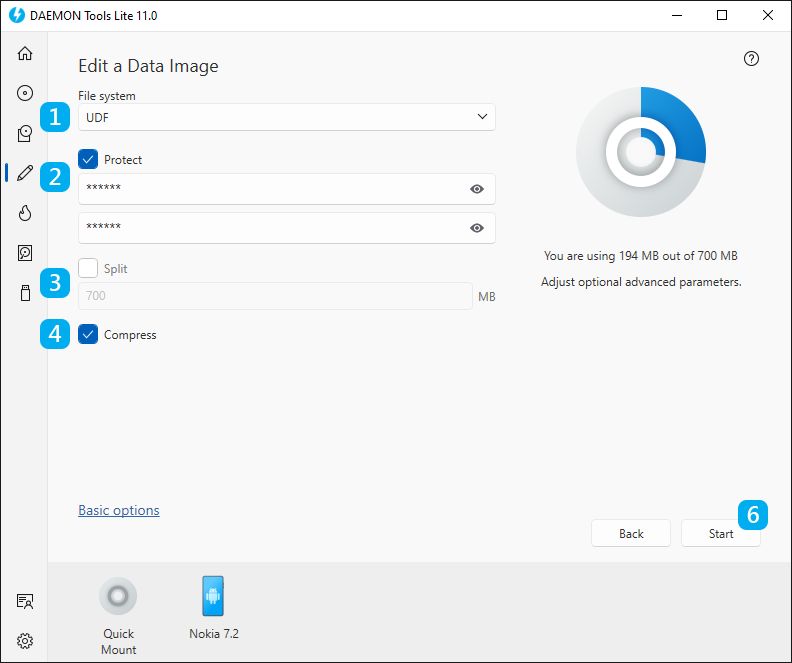Enable the Split checkbox
The image size is (792, 663).
click(x=88, y=268)
